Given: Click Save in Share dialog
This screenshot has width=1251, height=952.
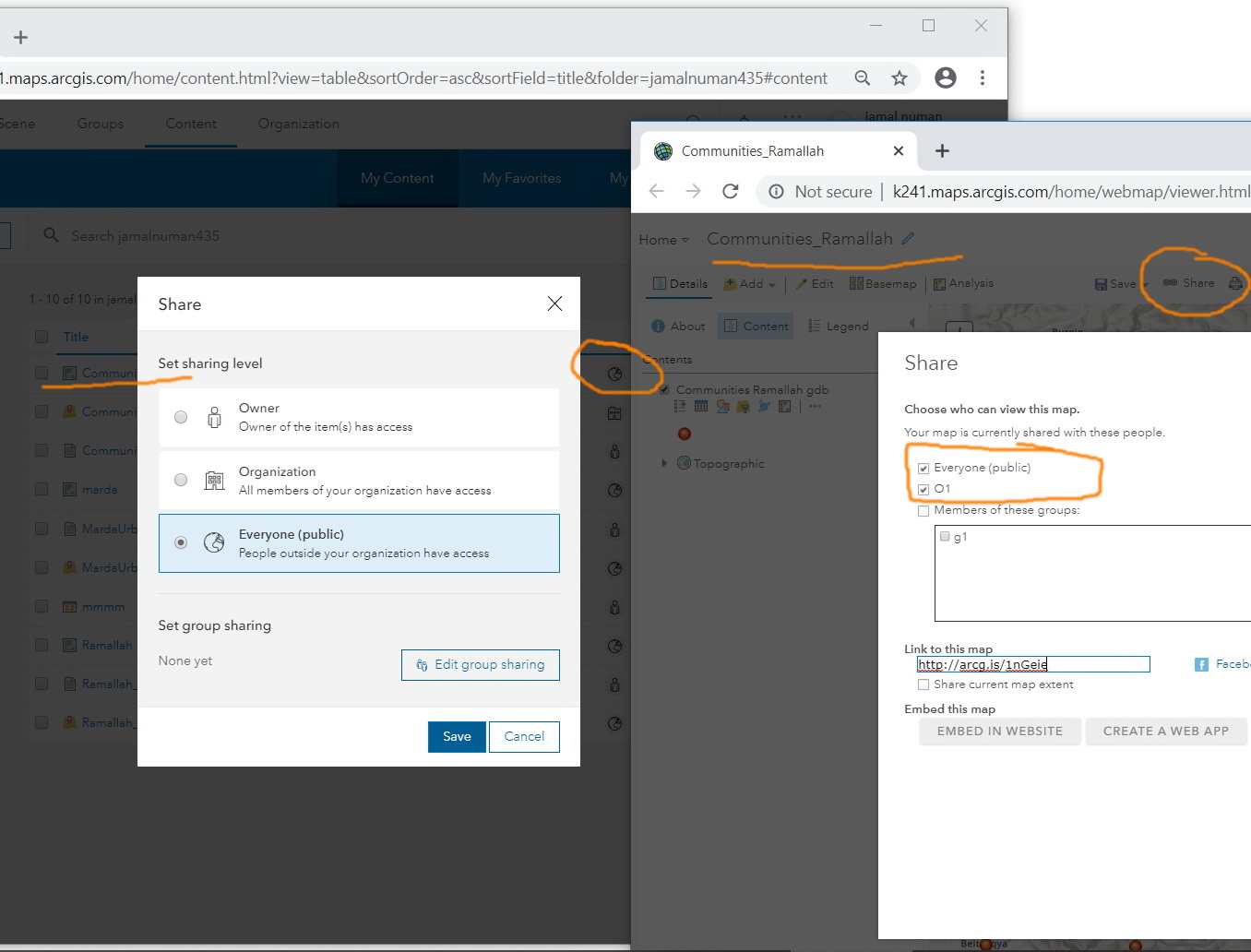Looking at the screenshot, I should coord(457,736).
